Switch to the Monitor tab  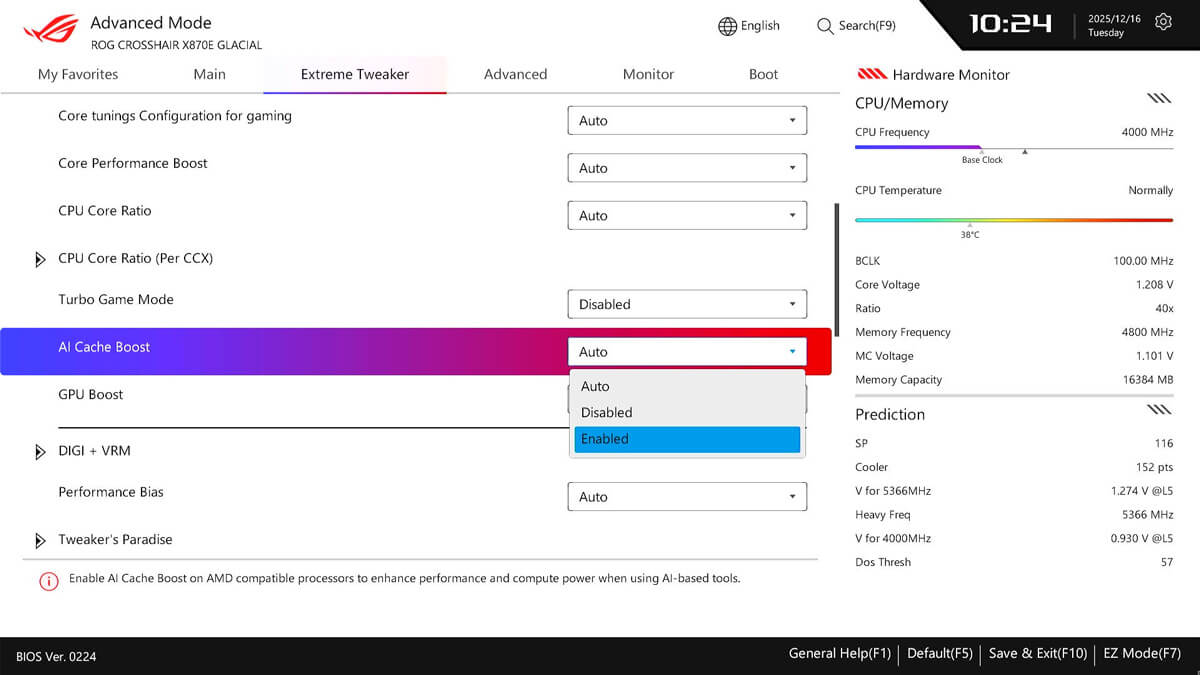coord(648,74)
